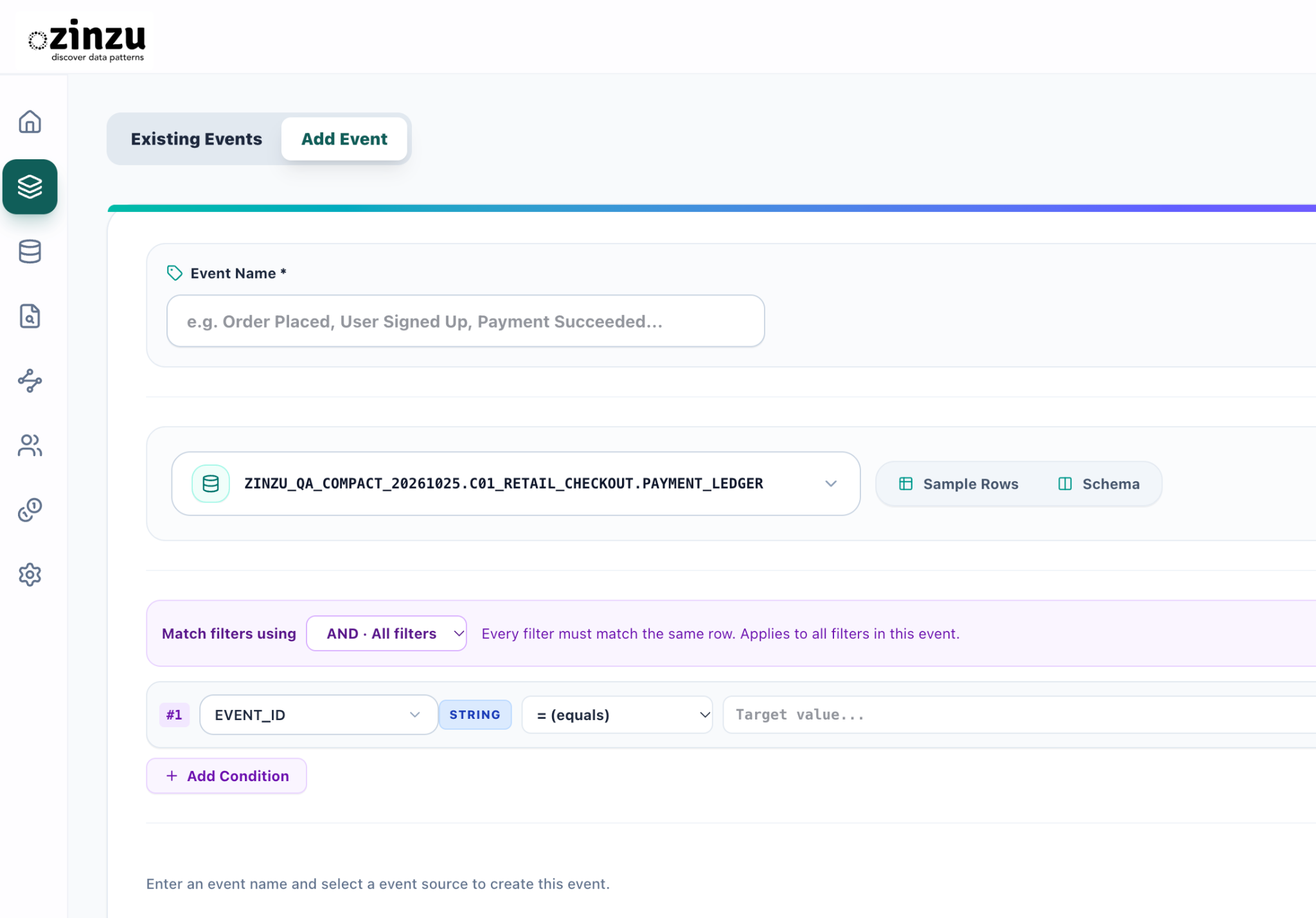The width and height of the screenshot is (1316, 918).
Task: Switch to the Add Event tab
Action: coord(344,139)
